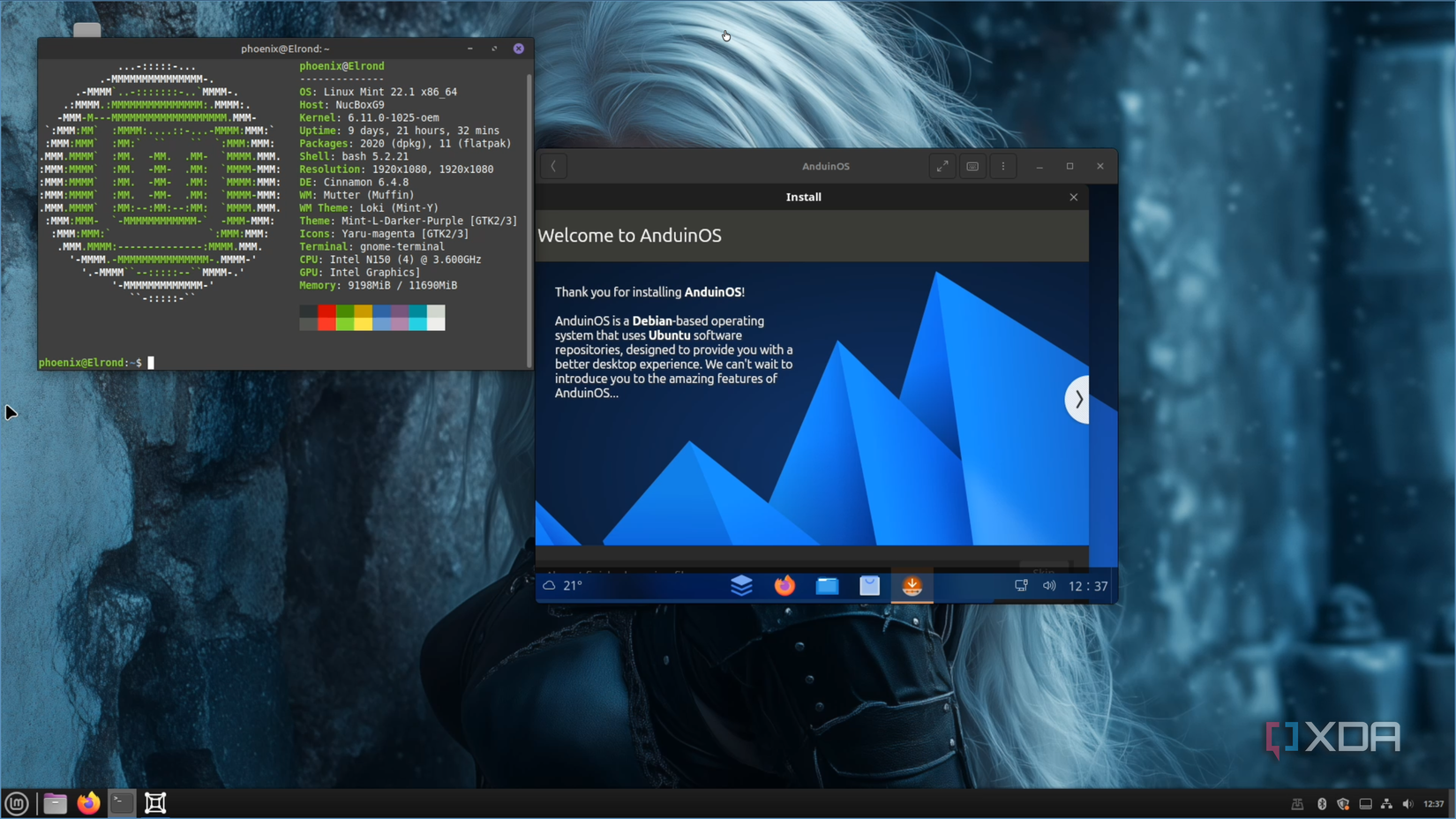1456x819 pixels.
Task: Launch the AnduinOS software store icon
Action: (869, 585)
